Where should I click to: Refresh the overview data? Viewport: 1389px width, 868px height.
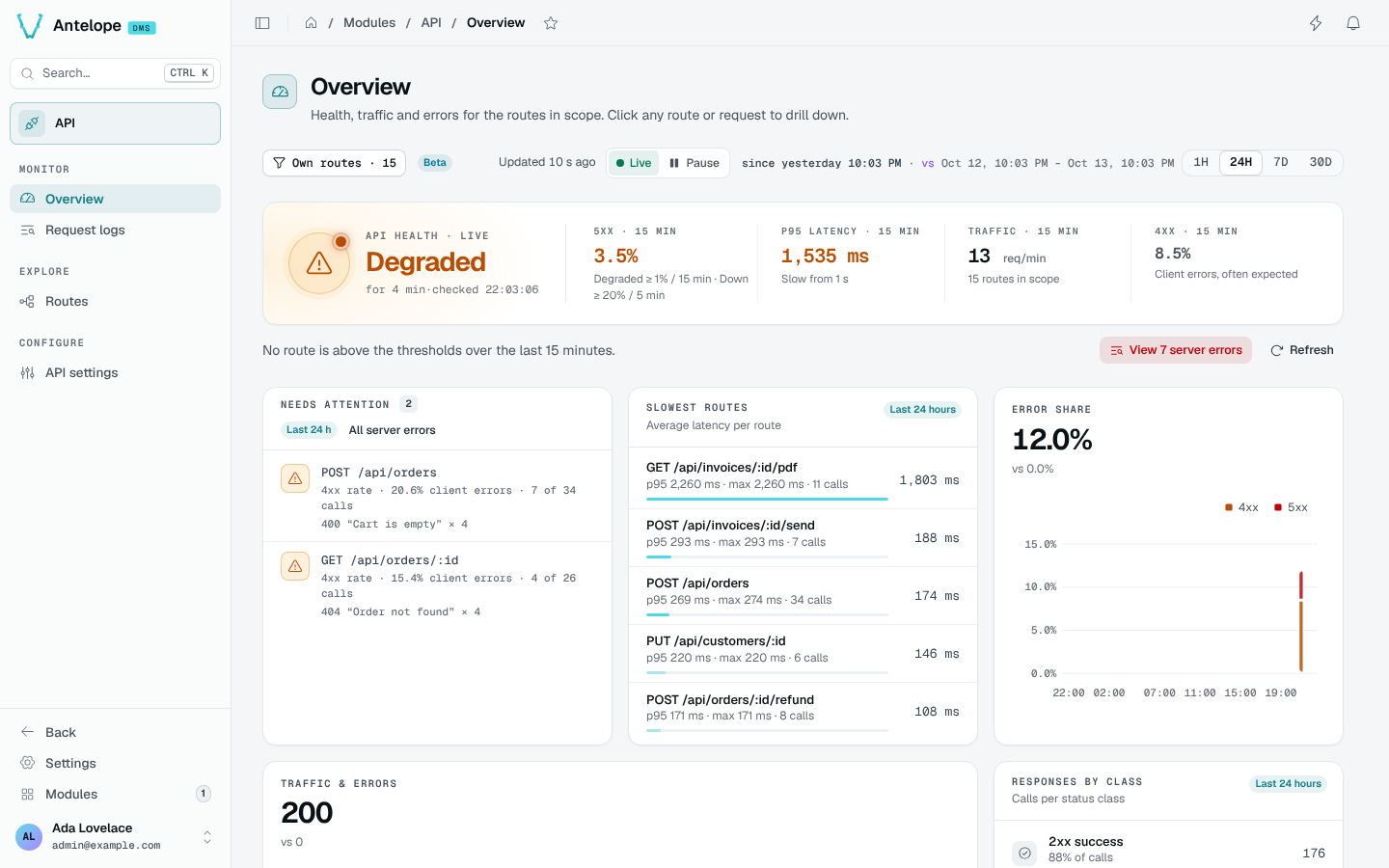1302,350
